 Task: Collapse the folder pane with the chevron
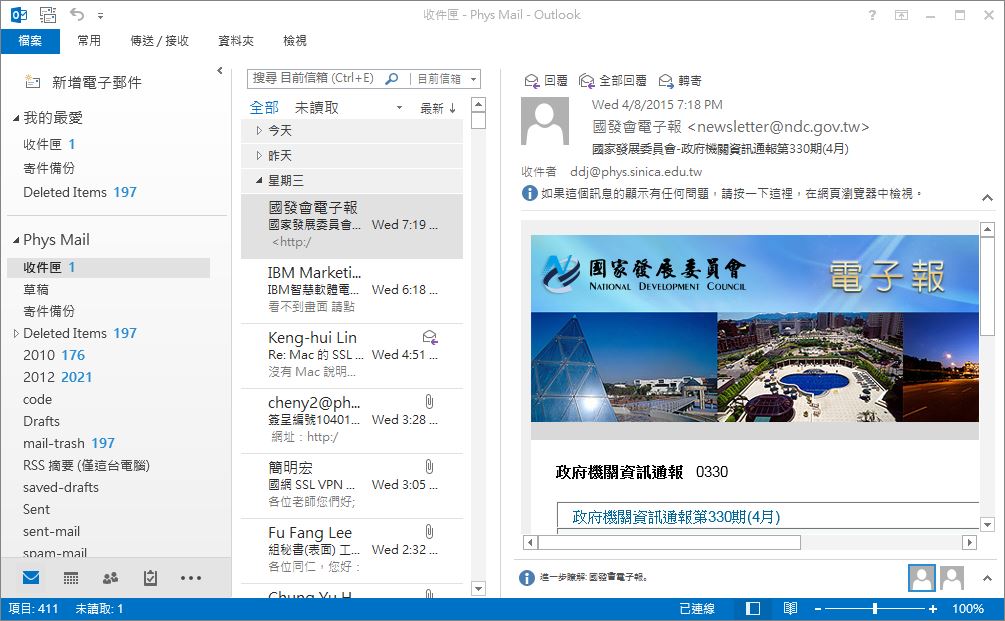click(x=220, y=70)
